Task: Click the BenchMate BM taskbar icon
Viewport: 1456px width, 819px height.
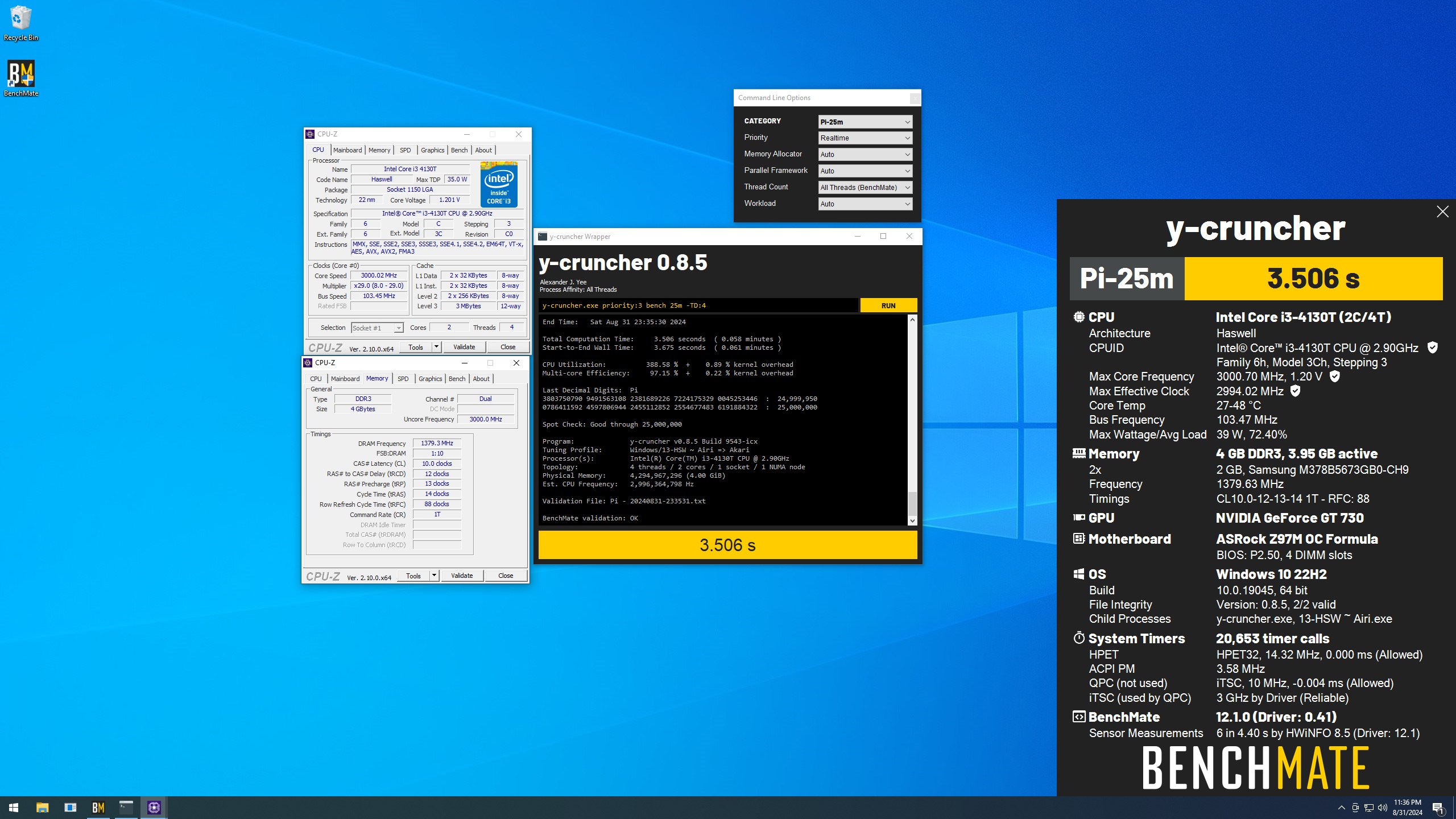Action: click(98, 807)
